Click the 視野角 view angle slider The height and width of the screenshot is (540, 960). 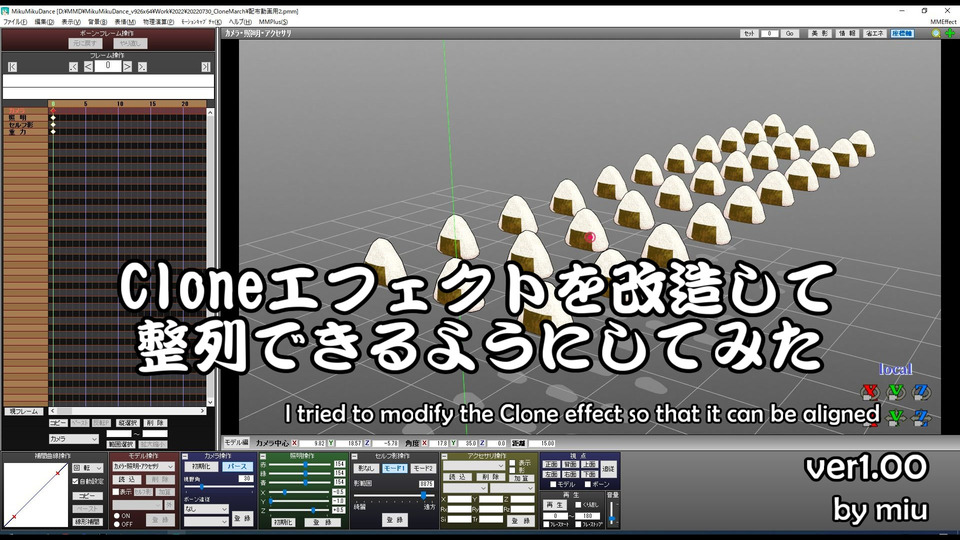(219, 487)
